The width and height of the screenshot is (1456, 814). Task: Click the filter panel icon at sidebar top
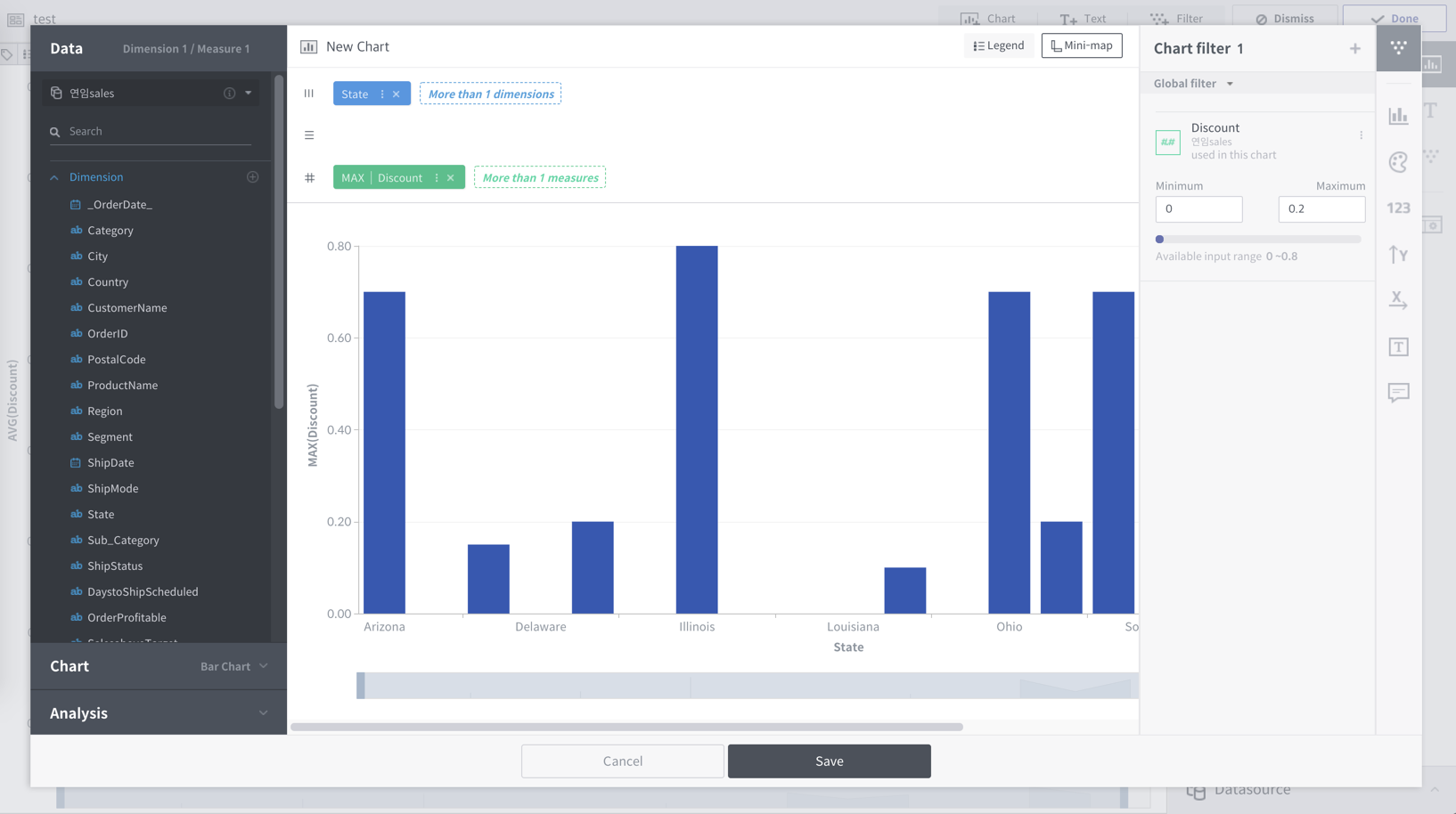[x=1398, y=48]
